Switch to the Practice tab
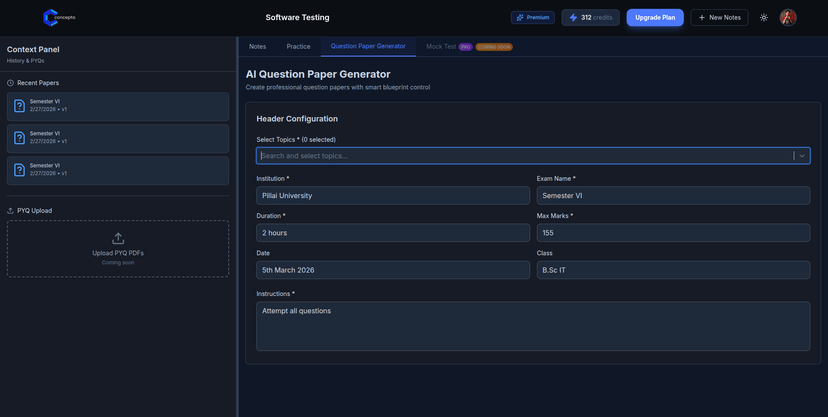The width and height of the screenshot is (828, 417). [298, 46]
